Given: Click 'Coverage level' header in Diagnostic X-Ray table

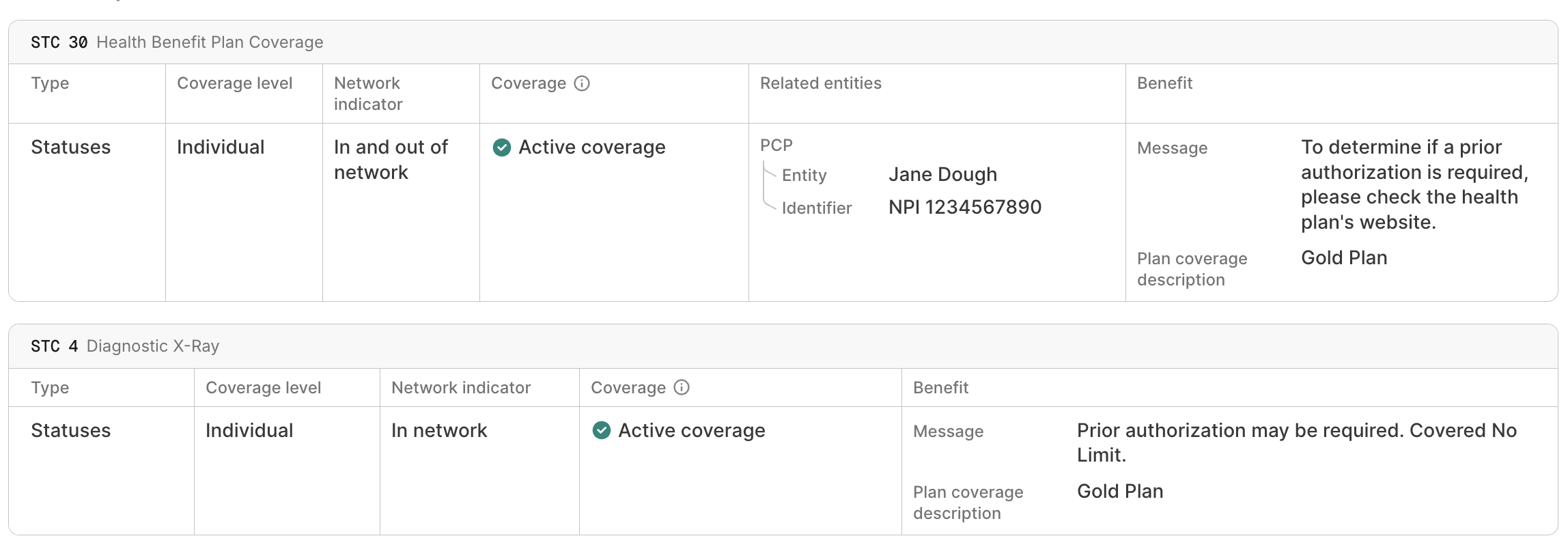Looking at the screenshot, I should [x=264, y=387].
